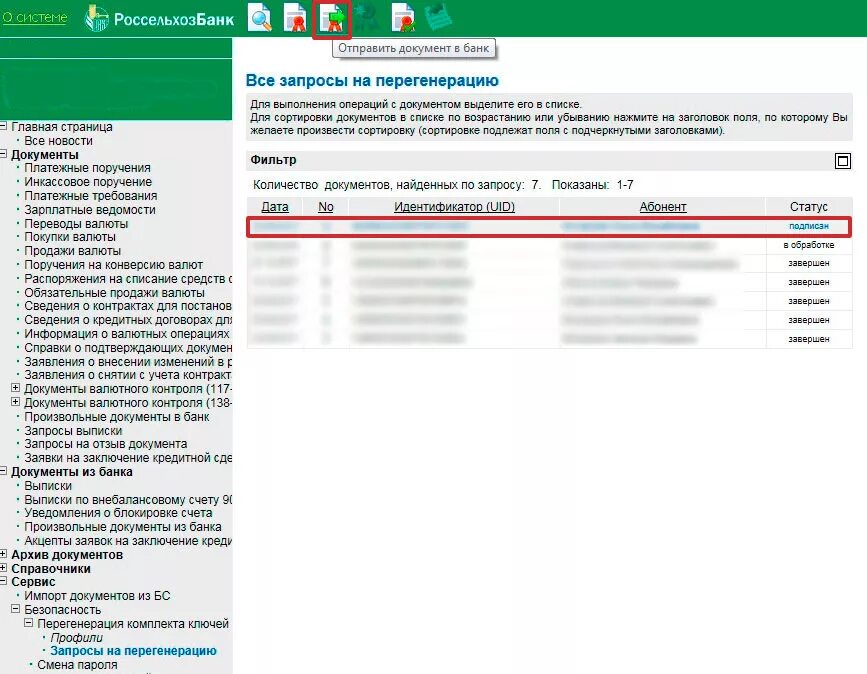The height and width of the screenshot is (674, 867).
Task: Expand the Архив документов node
Action: click(3, 553)
